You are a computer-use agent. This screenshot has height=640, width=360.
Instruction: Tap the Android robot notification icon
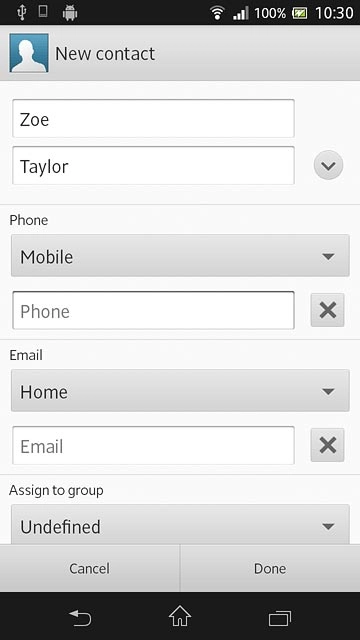(70, 13)
